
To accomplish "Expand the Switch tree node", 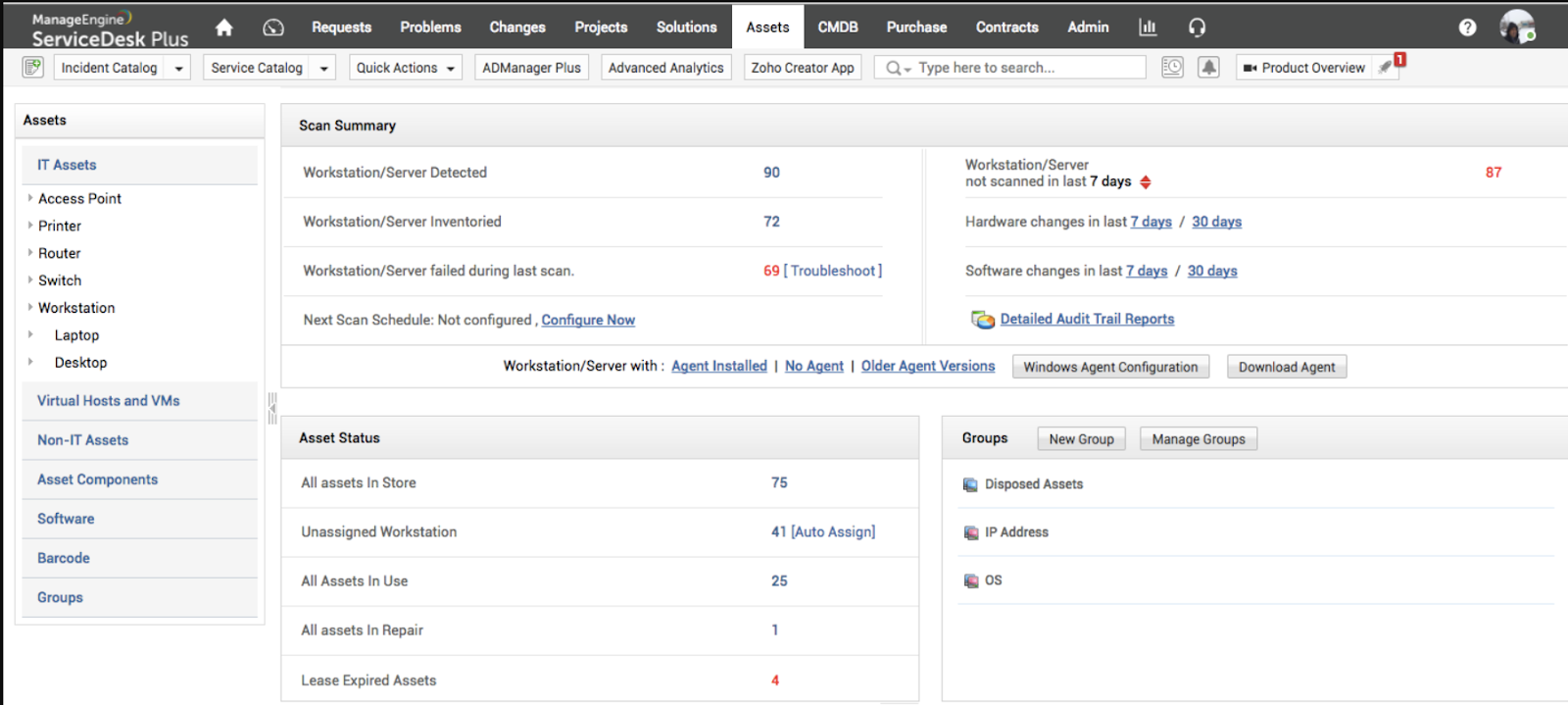I will [30, 280].
